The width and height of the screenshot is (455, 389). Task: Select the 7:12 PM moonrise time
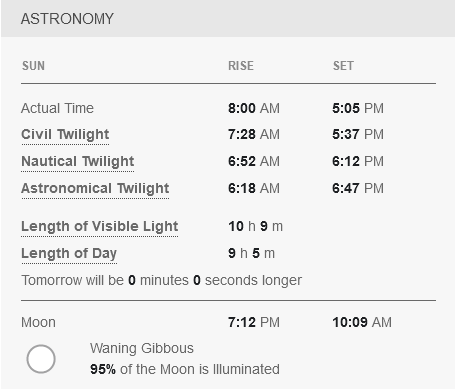tap(254, 322)
